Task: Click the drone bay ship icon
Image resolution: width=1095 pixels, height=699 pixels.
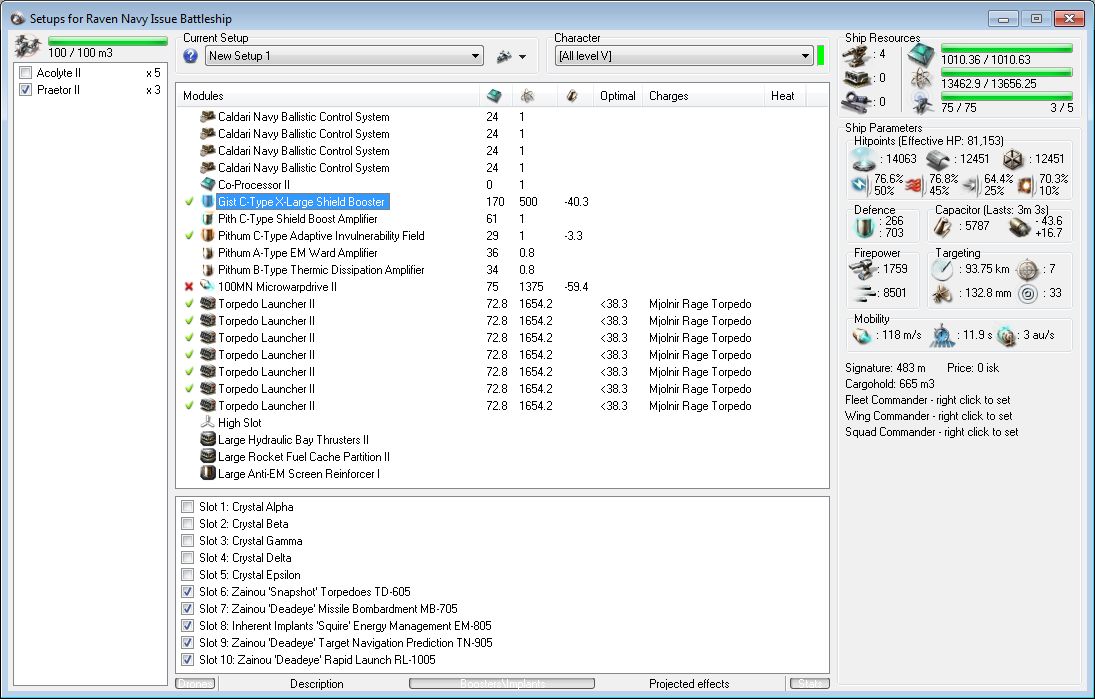Action: (x=28, y=46)
